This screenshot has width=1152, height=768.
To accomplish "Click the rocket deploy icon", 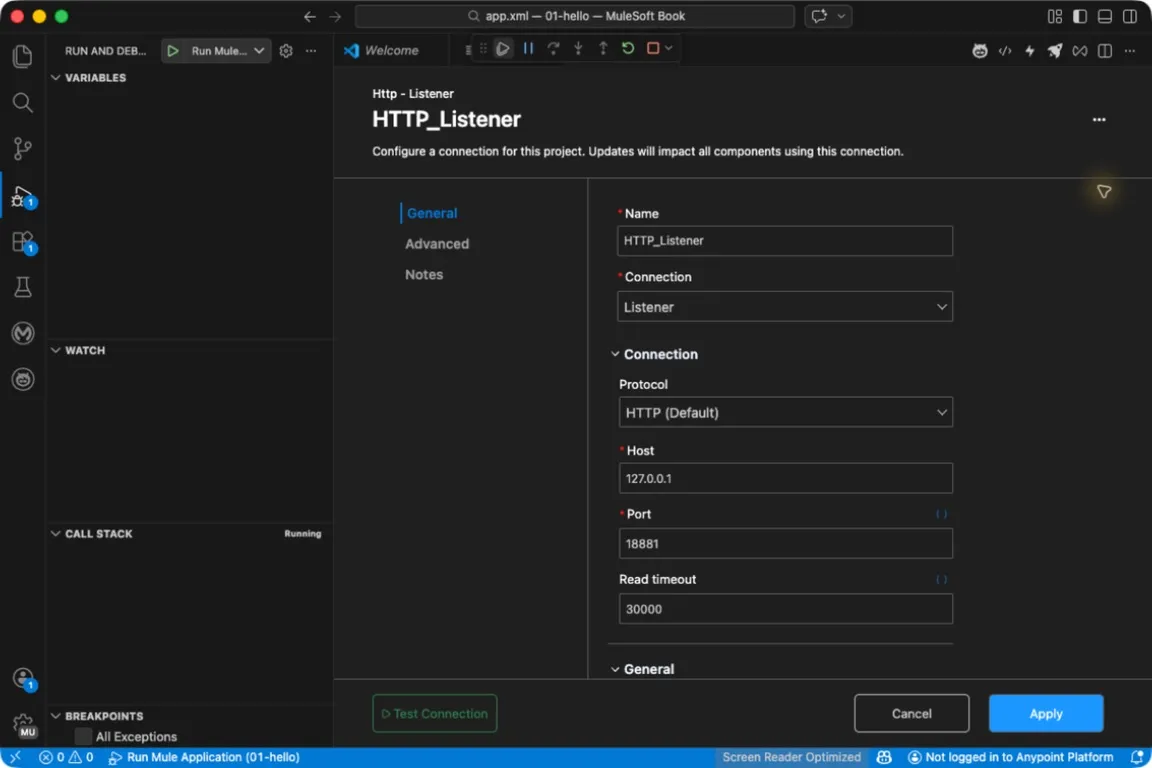I will [x=1054, y=51].
